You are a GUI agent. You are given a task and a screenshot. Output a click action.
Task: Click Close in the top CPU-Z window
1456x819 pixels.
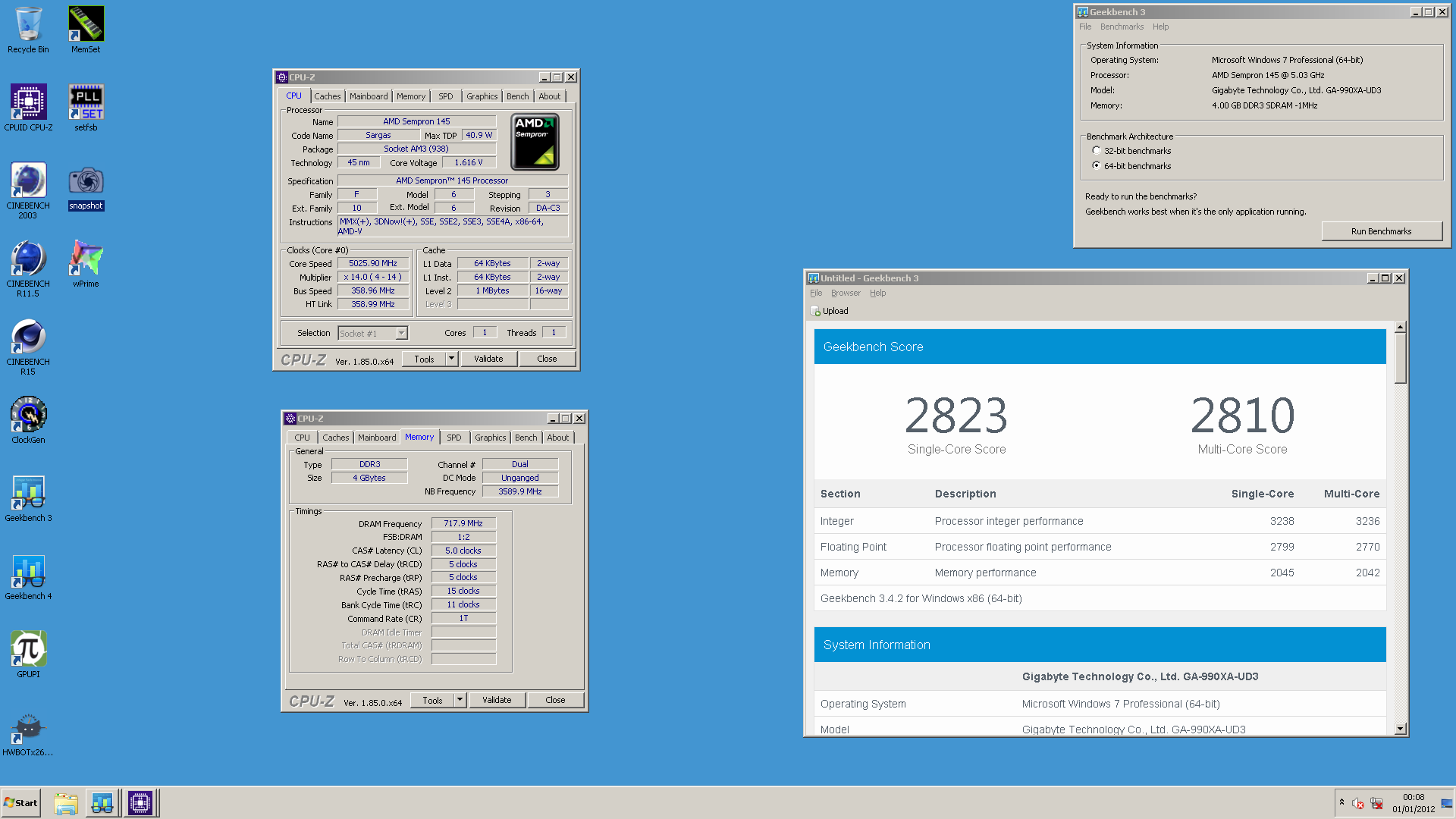coord(547,359)
